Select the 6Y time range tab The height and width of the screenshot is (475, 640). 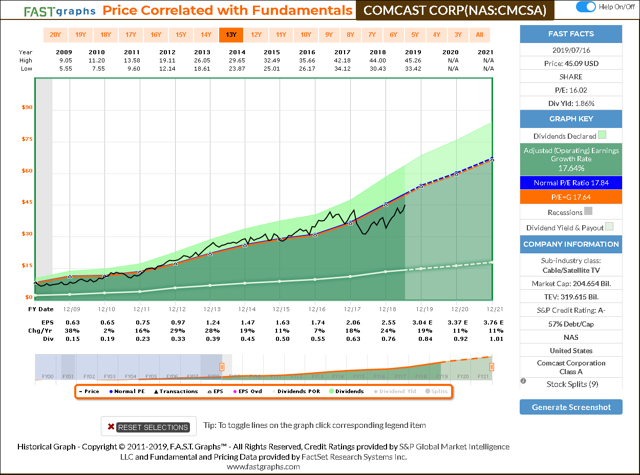click(393, 35)
